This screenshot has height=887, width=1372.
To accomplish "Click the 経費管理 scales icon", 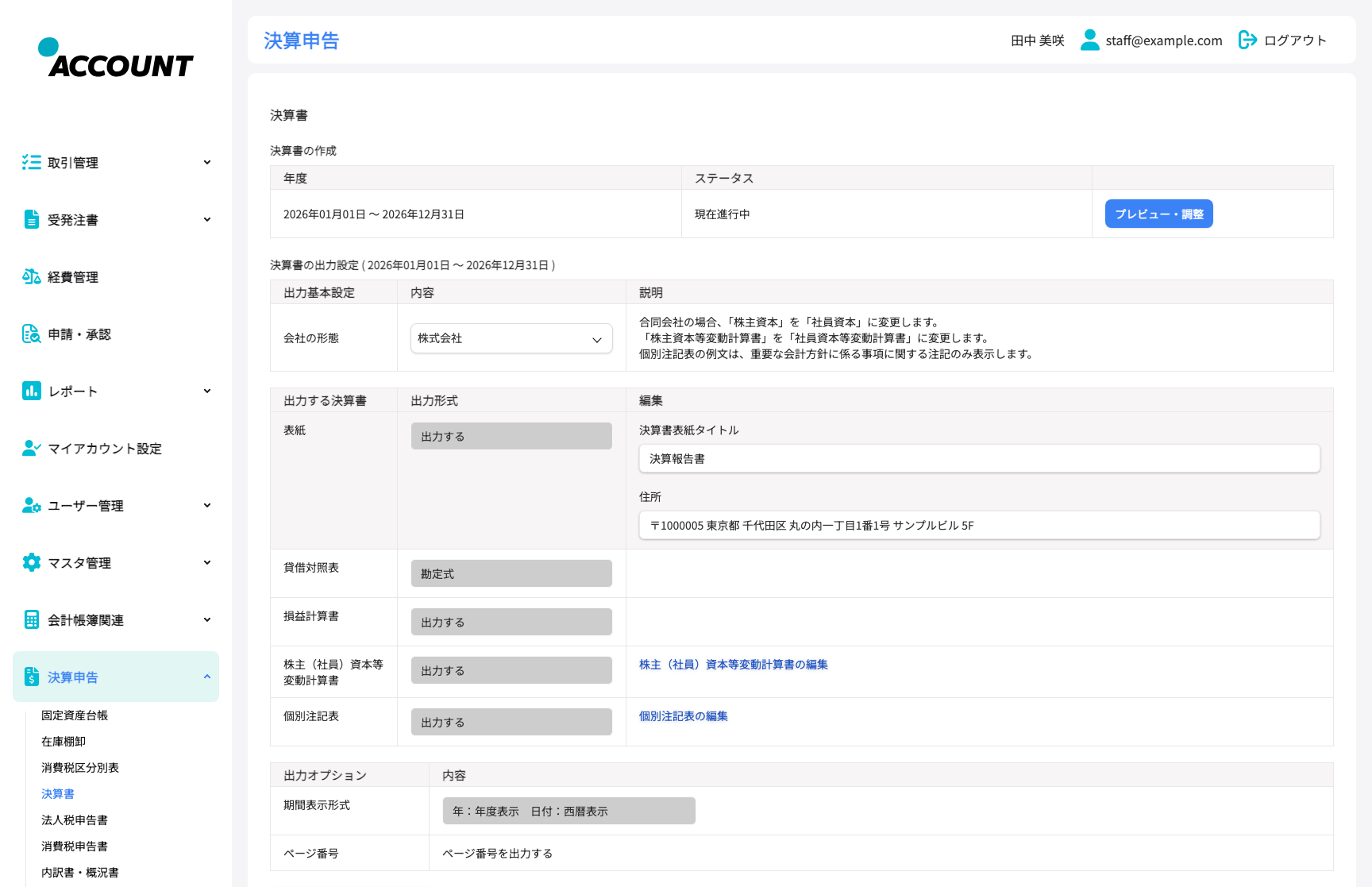I will (x=31, y=277).
